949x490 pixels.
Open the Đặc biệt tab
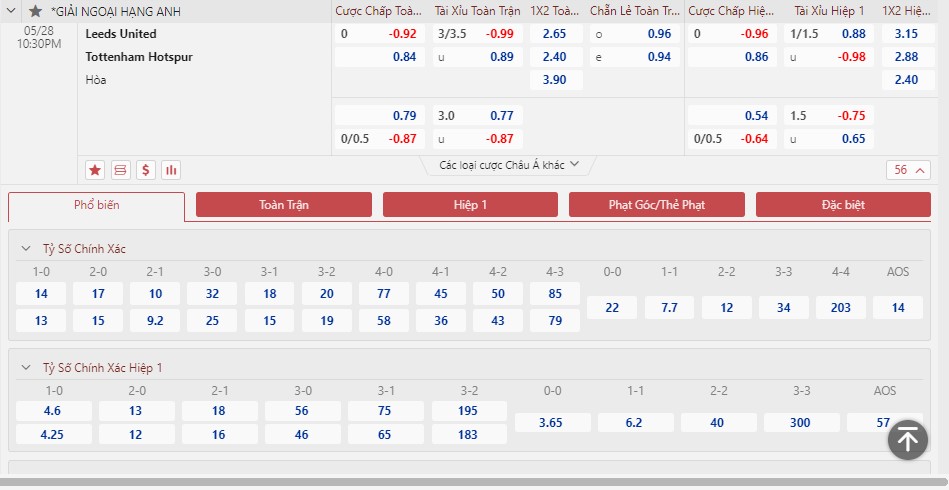point(843,204)
